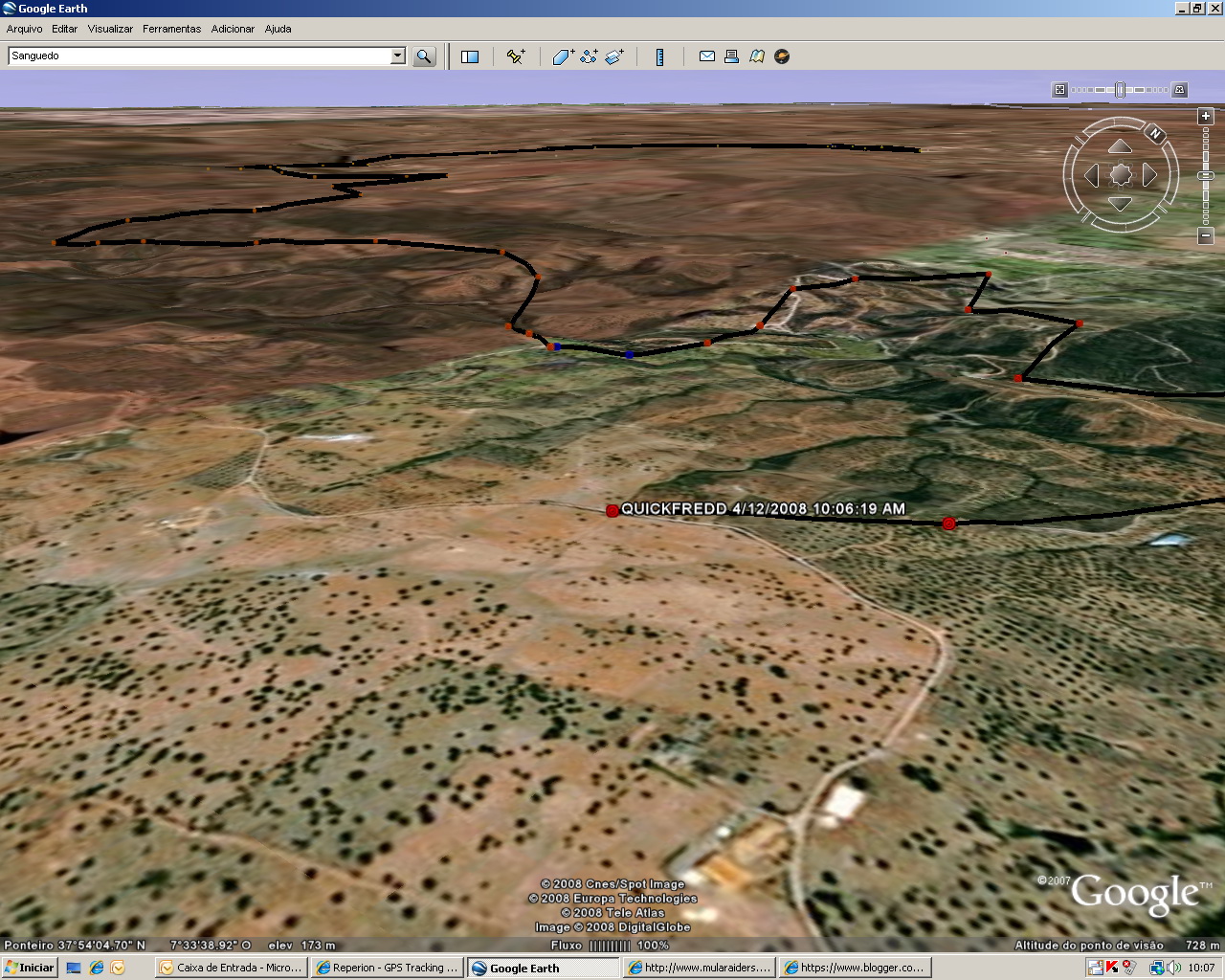This screenshot has height=980, width=1225.
Task: Zoom in with the plus button
Action: point(1206,116)
